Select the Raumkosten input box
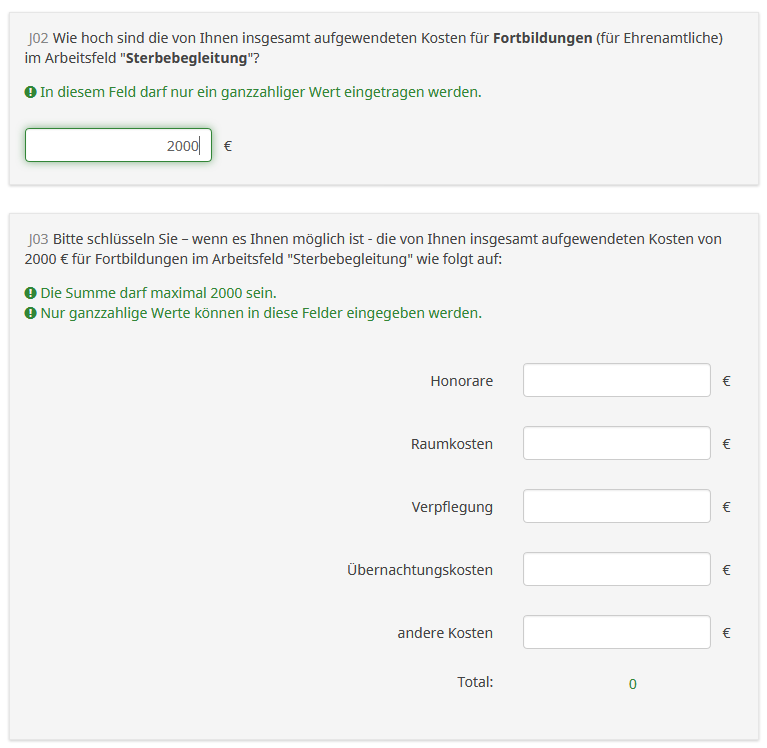The image size is (767, 748). 616,443
